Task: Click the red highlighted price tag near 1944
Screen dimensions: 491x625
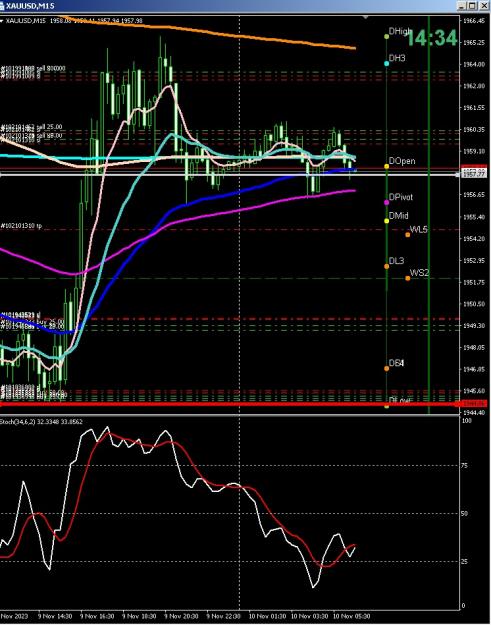Action: pos(474,404)
